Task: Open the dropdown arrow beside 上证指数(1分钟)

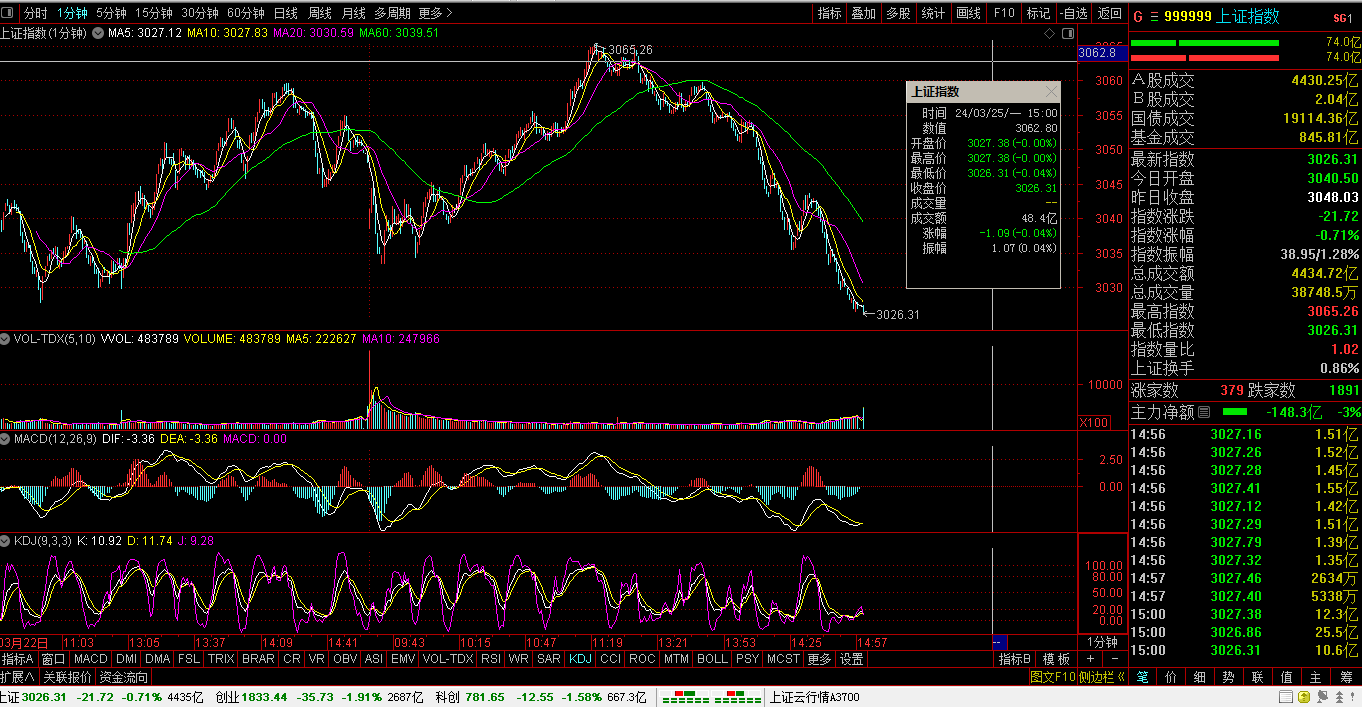Action: 98,33
